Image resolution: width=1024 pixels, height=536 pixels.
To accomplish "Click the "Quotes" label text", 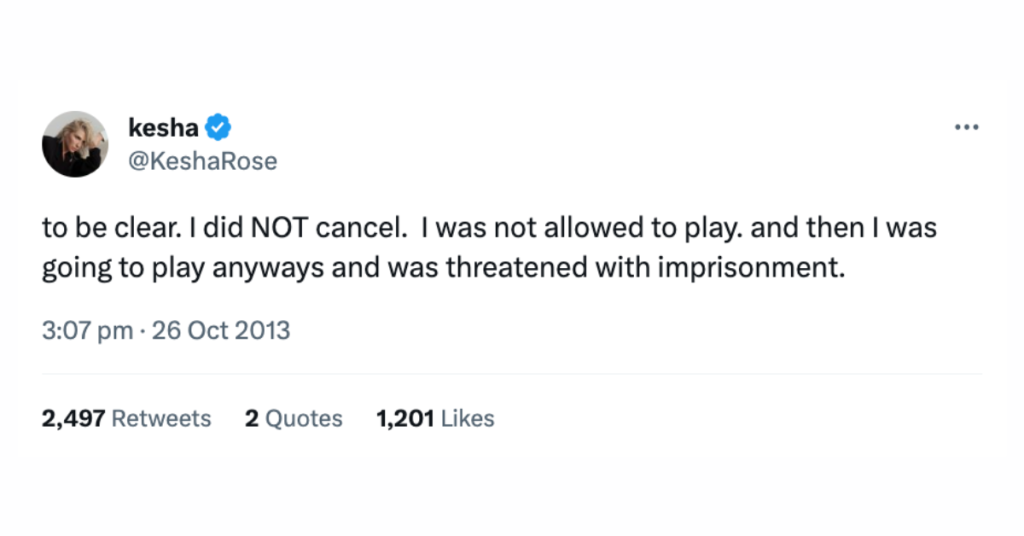I will (x=304, y=418).
